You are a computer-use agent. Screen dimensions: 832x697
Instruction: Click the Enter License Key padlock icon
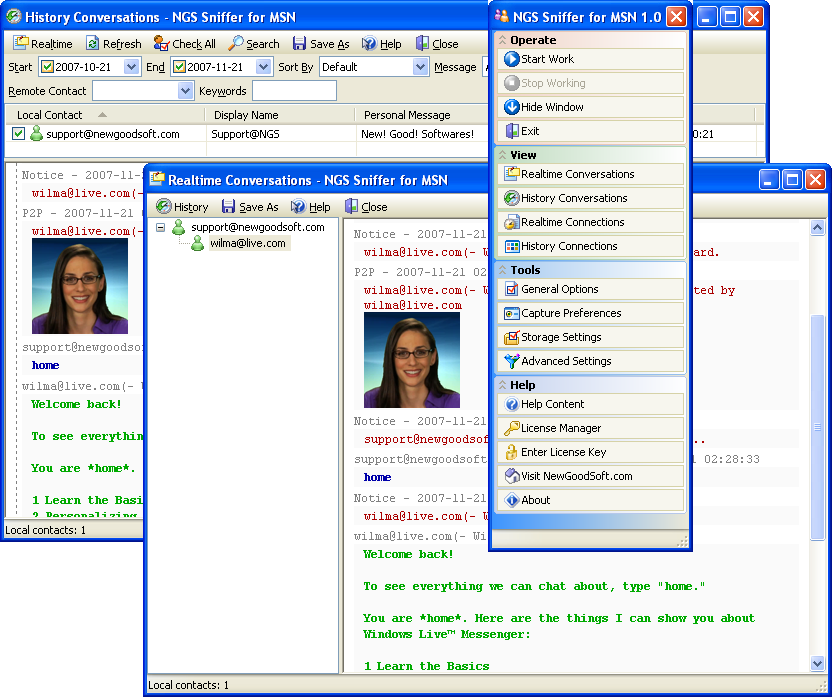(x=512, y=452)
